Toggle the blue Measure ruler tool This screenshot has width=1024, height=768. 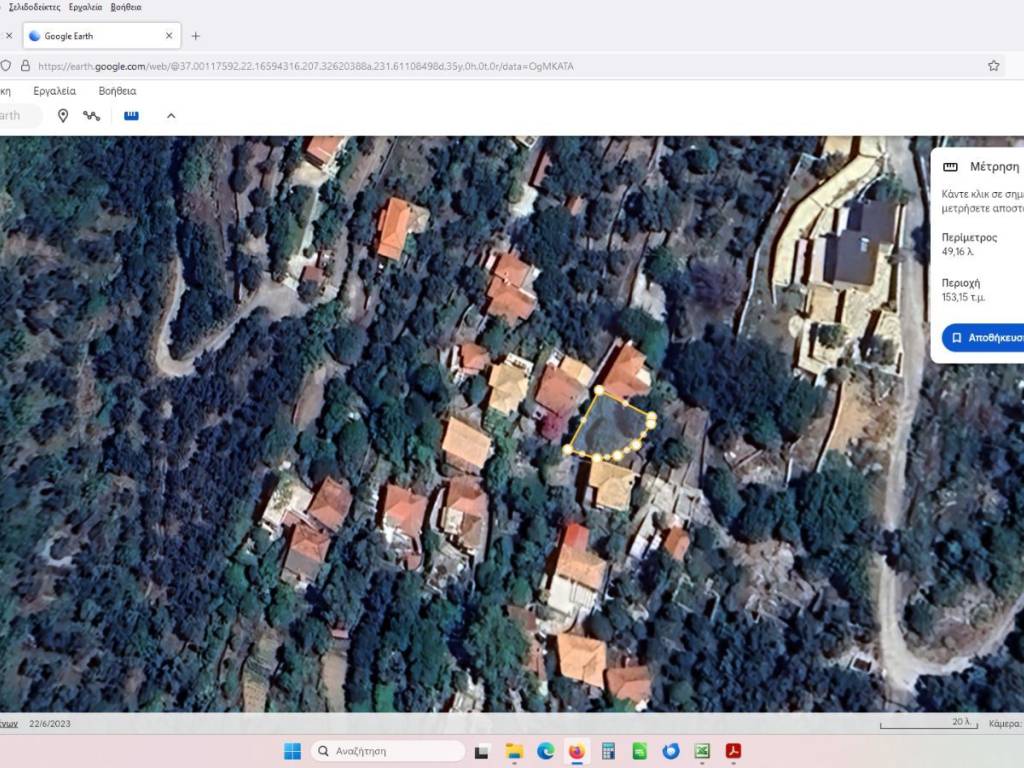point(131,116)
